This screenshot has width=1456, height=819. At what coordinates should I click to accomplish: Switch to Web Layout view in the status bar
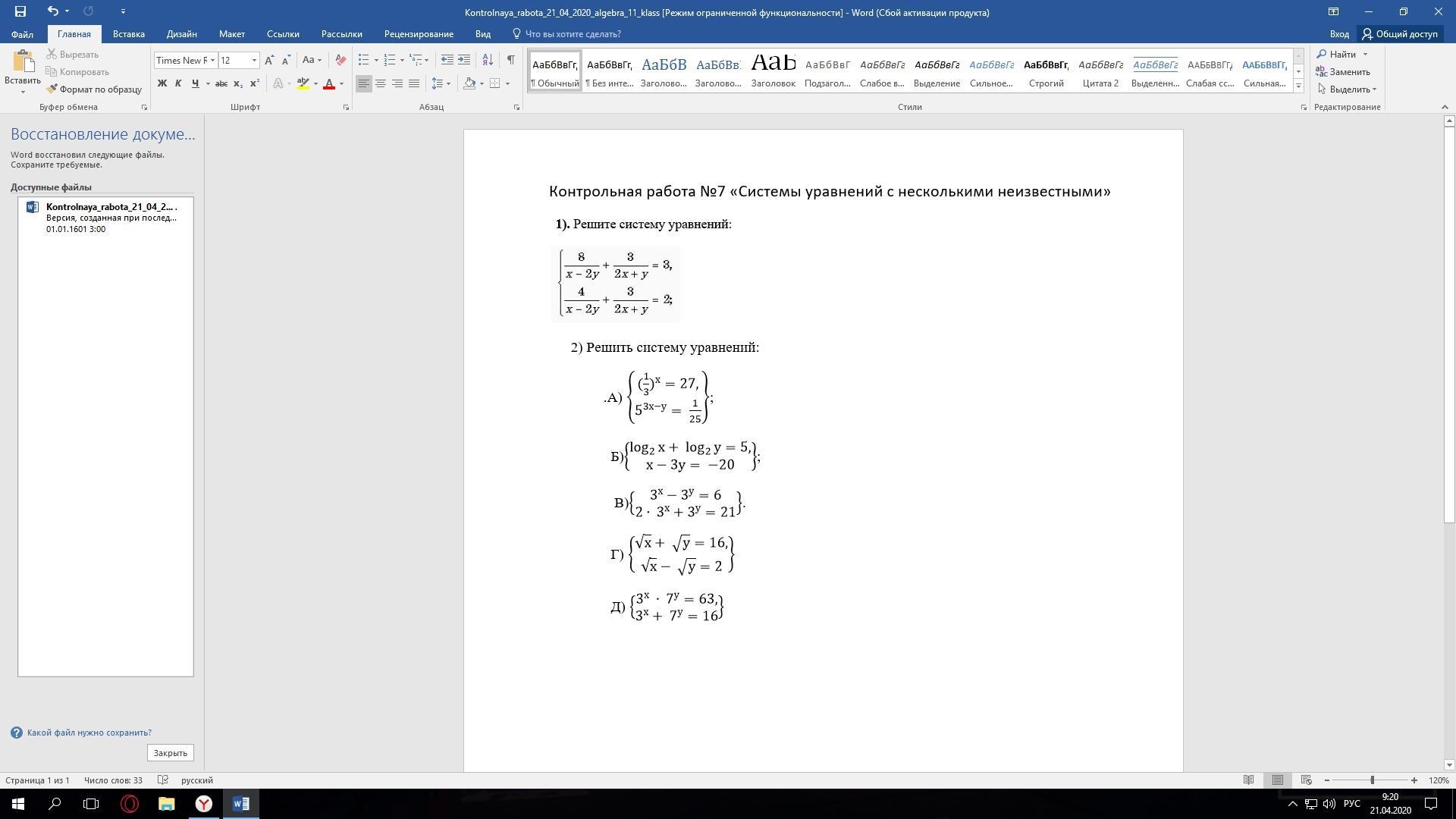tap(1306, 780)
